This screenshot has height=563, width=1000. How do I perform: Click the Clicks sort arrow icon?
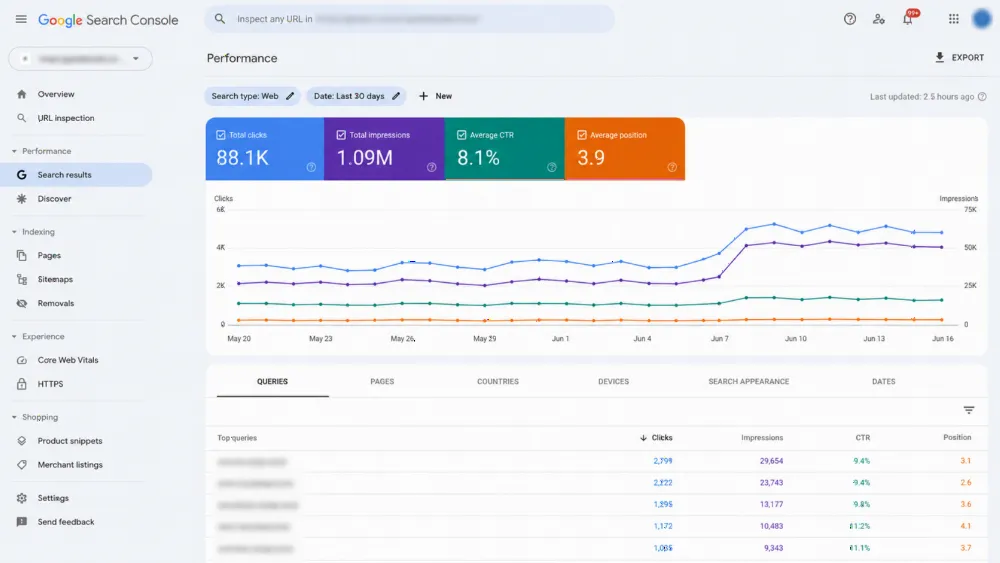(643, 438)
